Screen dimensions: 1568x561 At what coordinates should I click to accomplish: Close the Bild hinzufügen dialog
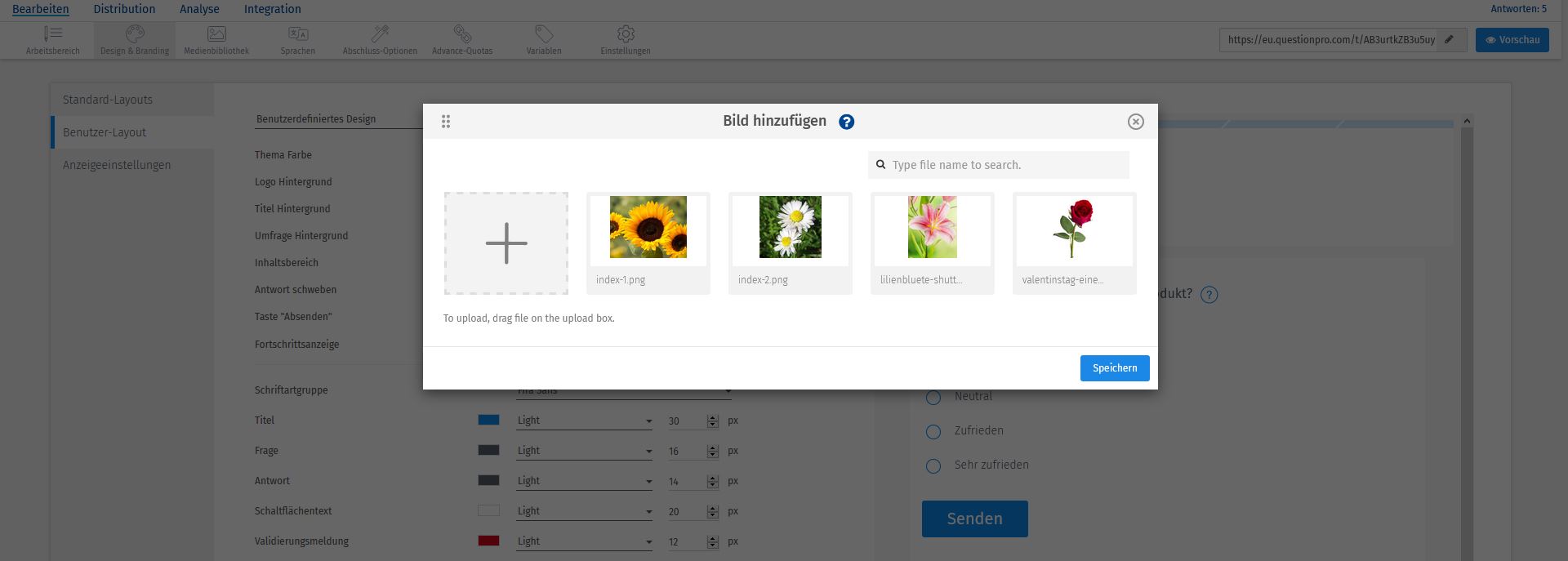[1135, 122]
